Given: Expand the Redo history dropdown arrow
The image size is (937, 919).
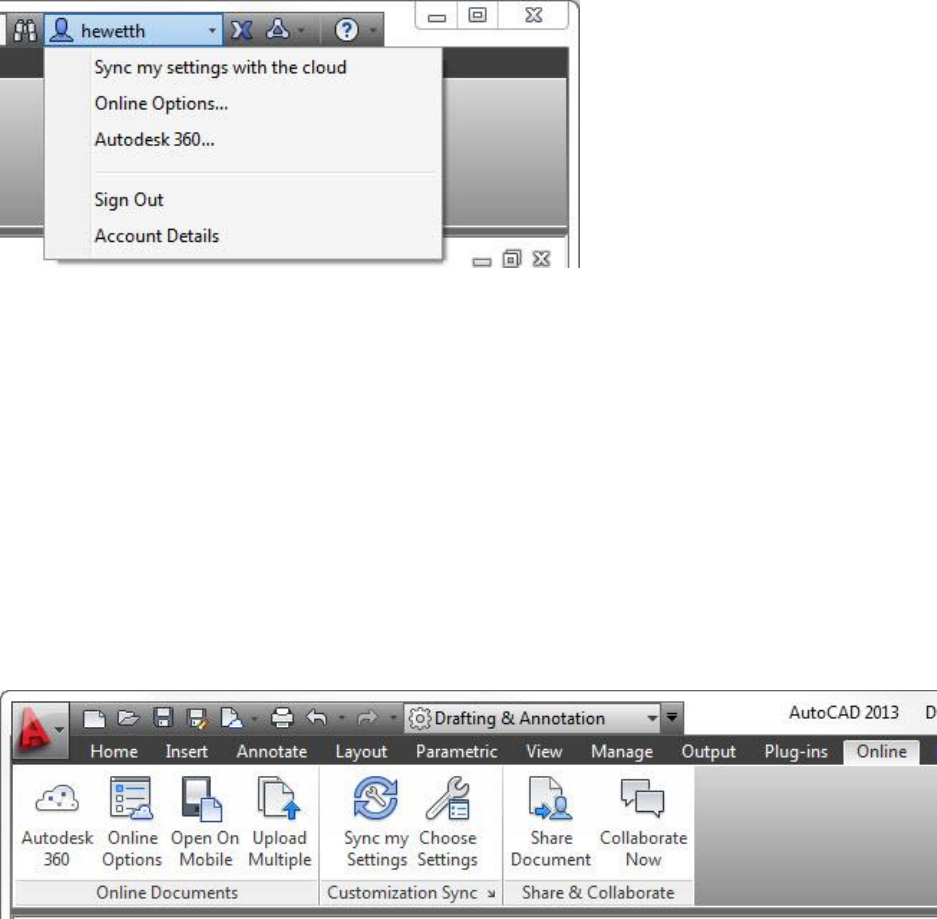Looking at the screenshot, I should 393,717.
